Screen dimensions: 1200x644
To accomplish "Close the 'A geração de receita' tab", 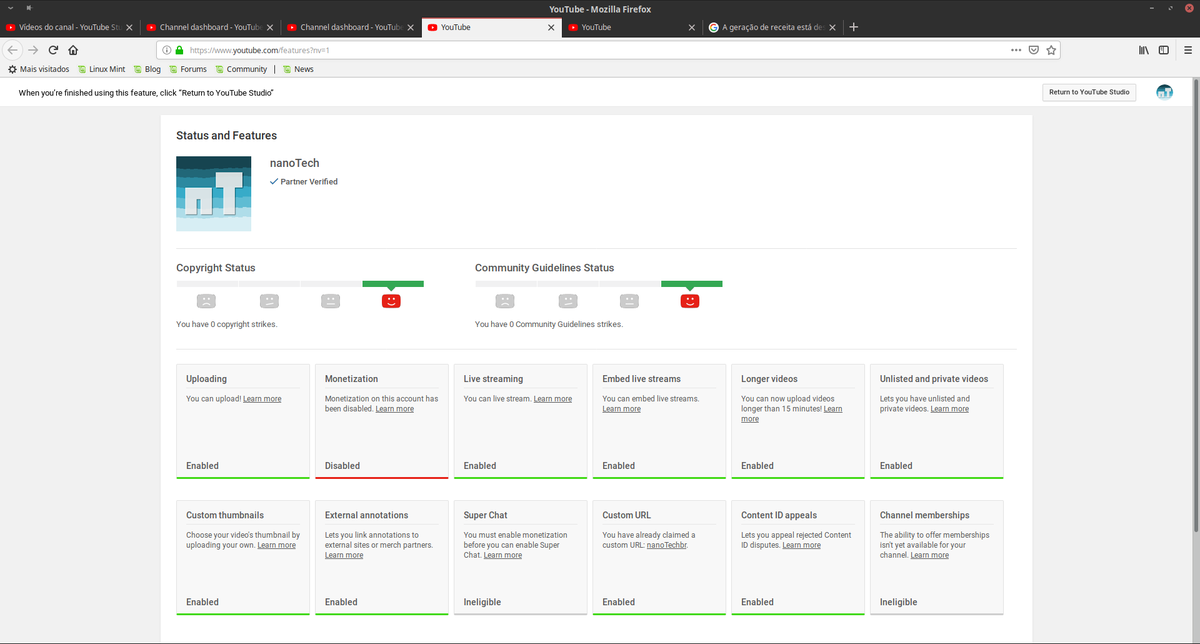I will pyautogui.click(x=832, y=27).
